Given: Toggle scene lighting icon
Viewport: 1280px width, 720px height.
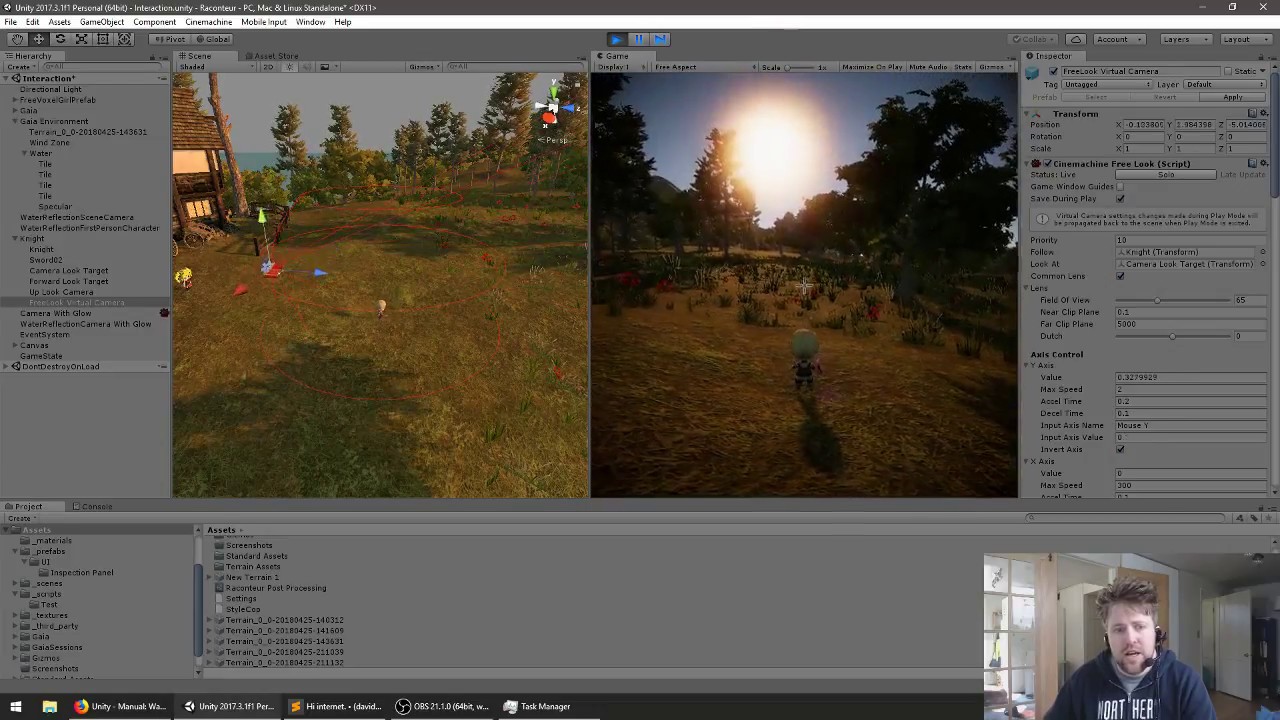Looking at the screenshot, I should click(289, 67).
